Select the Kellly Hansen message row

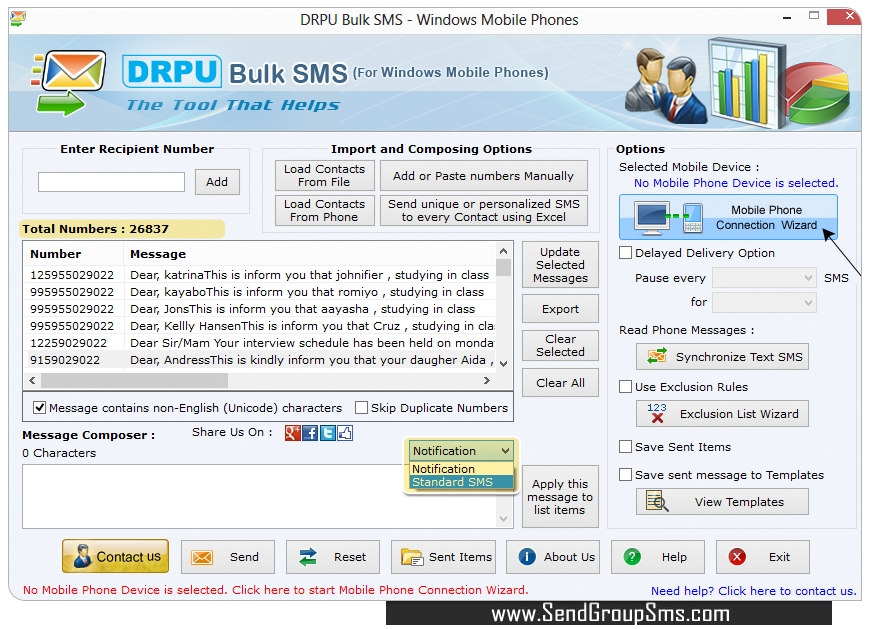260,326
